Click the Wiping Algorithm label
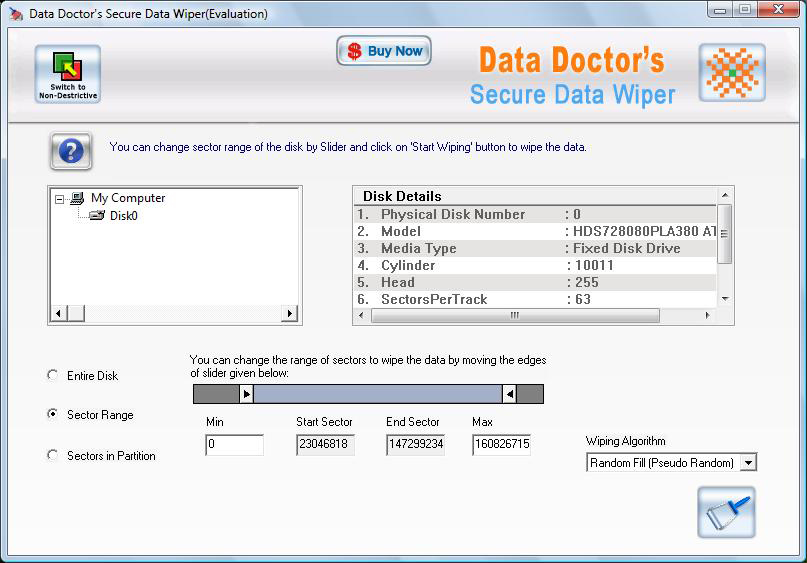 (x=625, y=441)
